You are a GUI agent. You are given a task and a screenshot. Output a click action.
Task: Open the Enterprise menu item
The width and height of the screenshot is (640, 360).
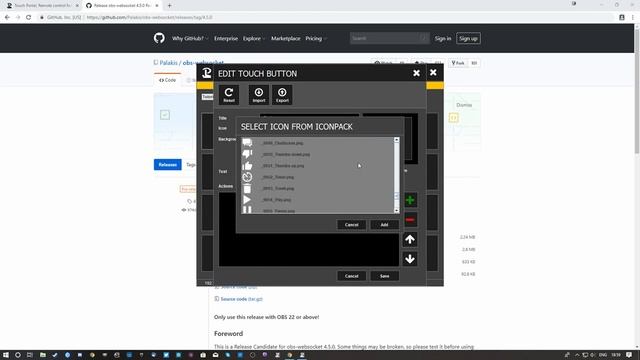click(226, 38)
